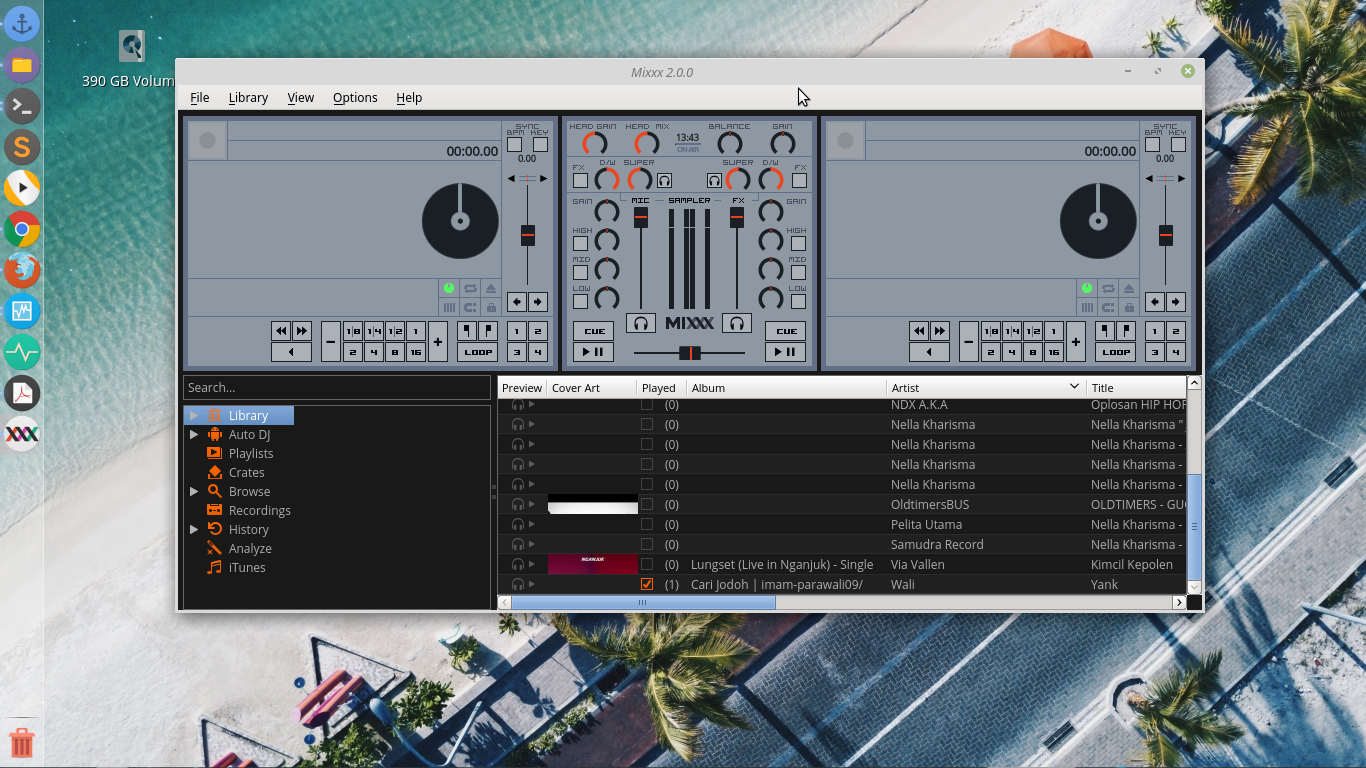Click LOOP button on the left deck
Viewport: 1366px width, 768px height.
click(478, 352)
